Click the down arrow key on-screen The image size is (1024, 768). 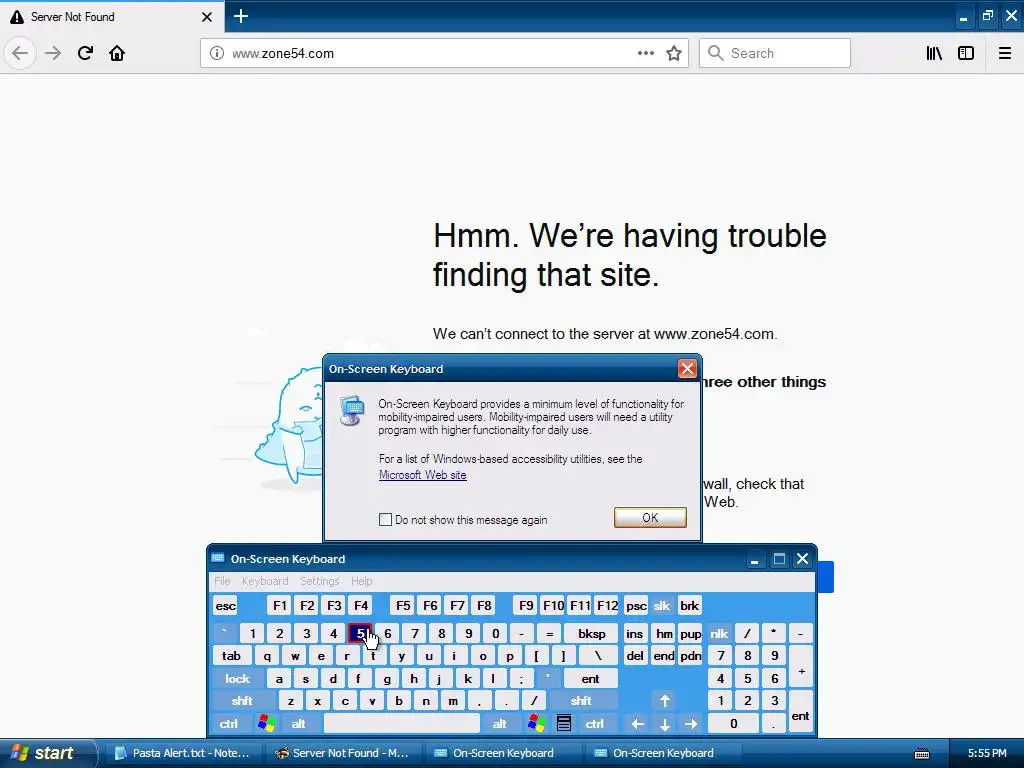[x=665, y=724]
